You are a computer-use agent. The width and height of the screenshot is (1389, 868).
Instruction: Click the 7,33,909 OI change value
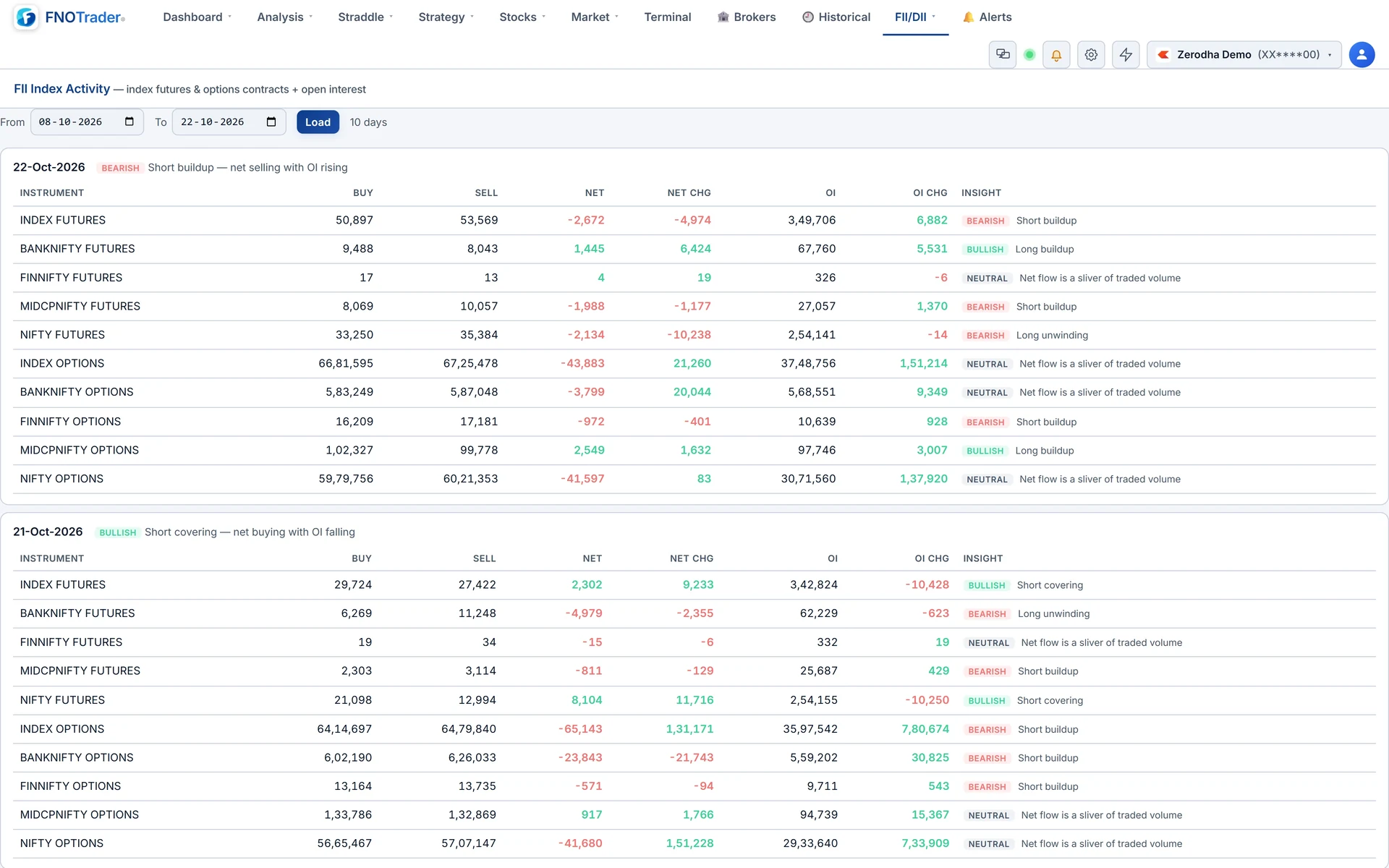[925, 843]
